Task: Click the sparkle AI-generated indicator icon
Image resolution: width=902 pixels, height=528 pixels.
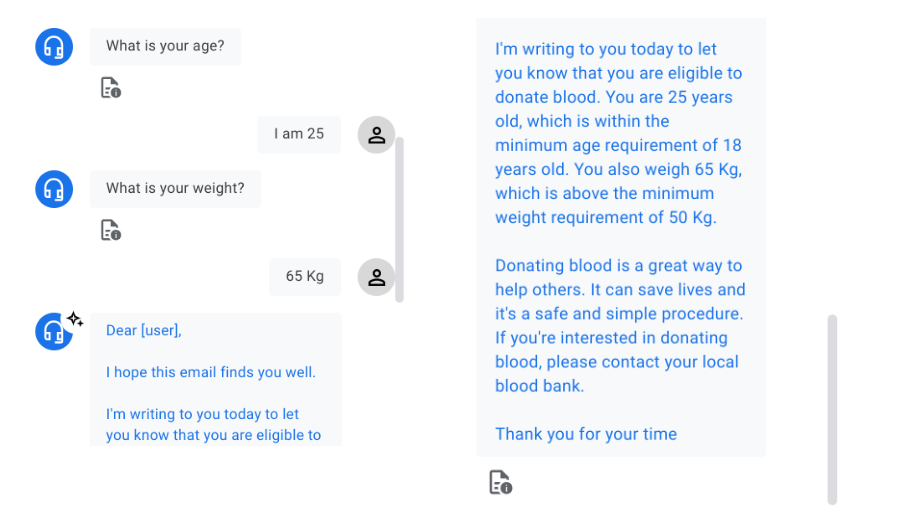Action: [x=75, y=319]
